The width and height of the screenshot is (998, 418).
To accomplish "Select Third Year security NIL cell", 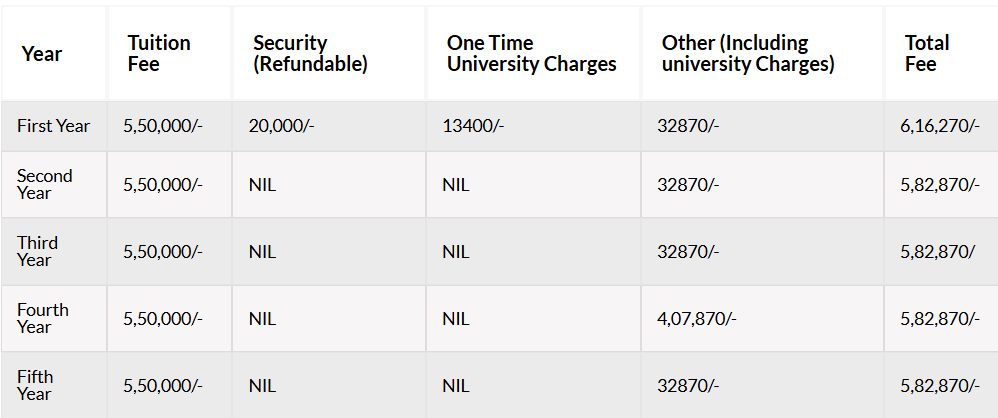I will coord(262,252).
